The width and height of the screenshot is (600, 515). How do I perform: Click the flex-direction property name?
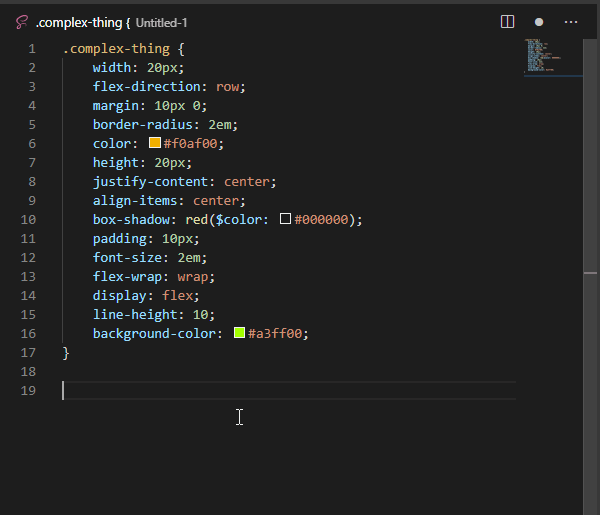tap(147, 86)
